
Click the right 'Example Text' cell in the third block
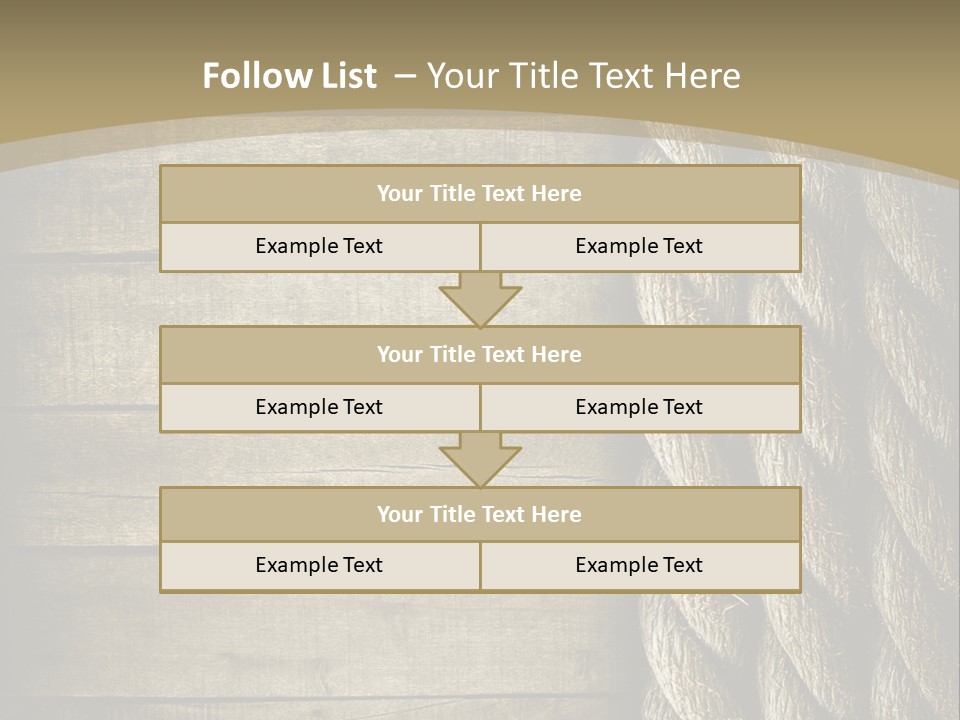tap(639, 565)
